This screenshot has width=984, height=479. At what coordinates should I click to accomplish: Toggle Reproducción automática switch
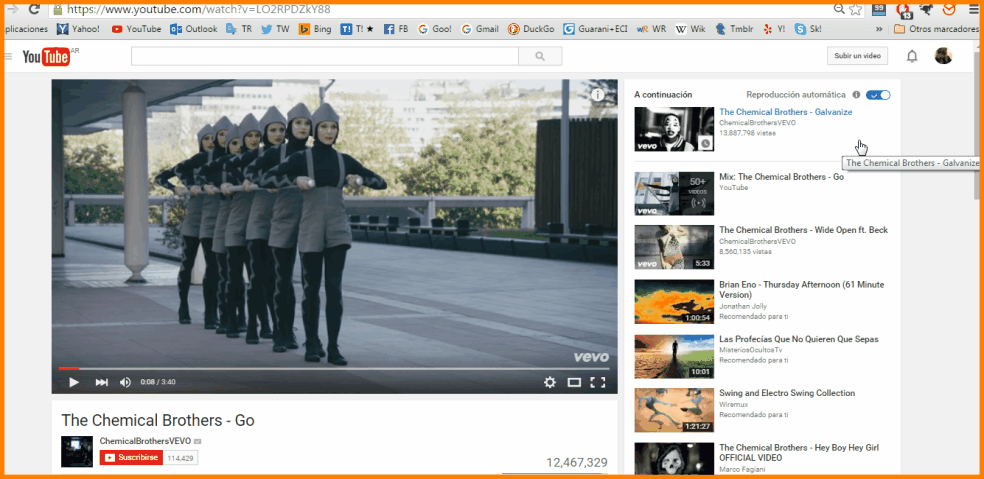878,95
